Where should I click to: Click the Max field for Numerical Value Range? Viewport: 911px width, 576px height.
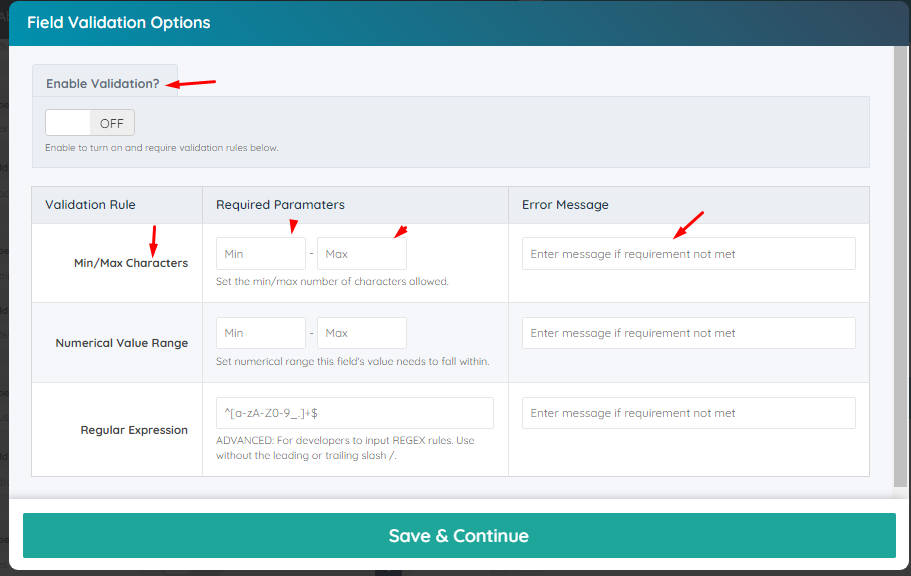click(x=362, y=333)
